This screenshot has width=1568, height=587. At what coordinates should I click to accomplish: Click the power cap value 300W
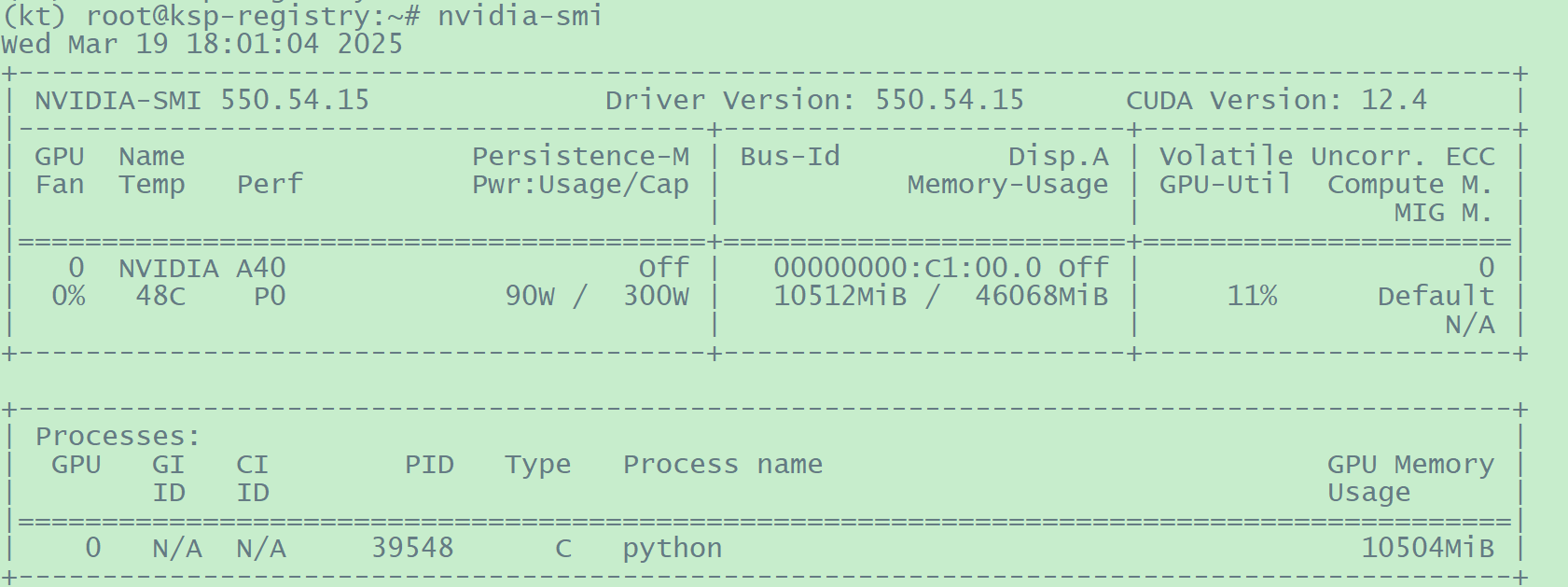click(656, 296)
